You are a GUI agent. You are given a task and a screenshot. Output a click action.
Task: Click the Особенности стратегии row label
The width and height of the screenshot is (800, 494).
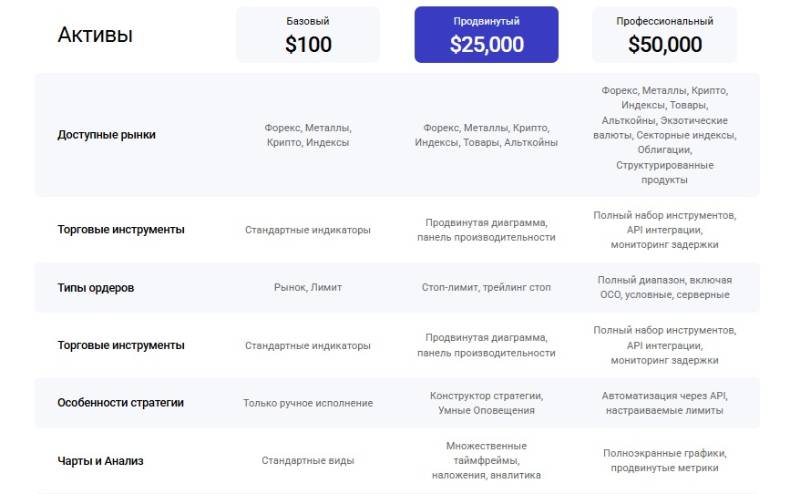pyautogui.click(x=121, y=403)
